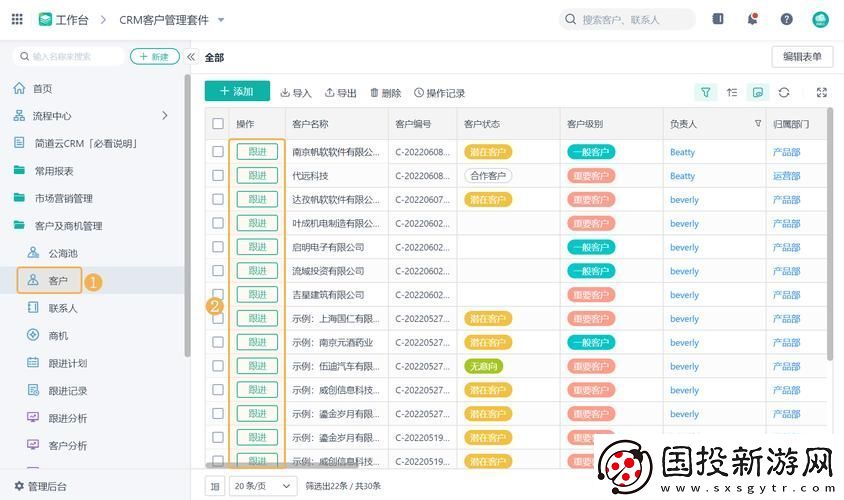
Task: Select 联系人 in the sidebar menu
Action: click(62, 308)
